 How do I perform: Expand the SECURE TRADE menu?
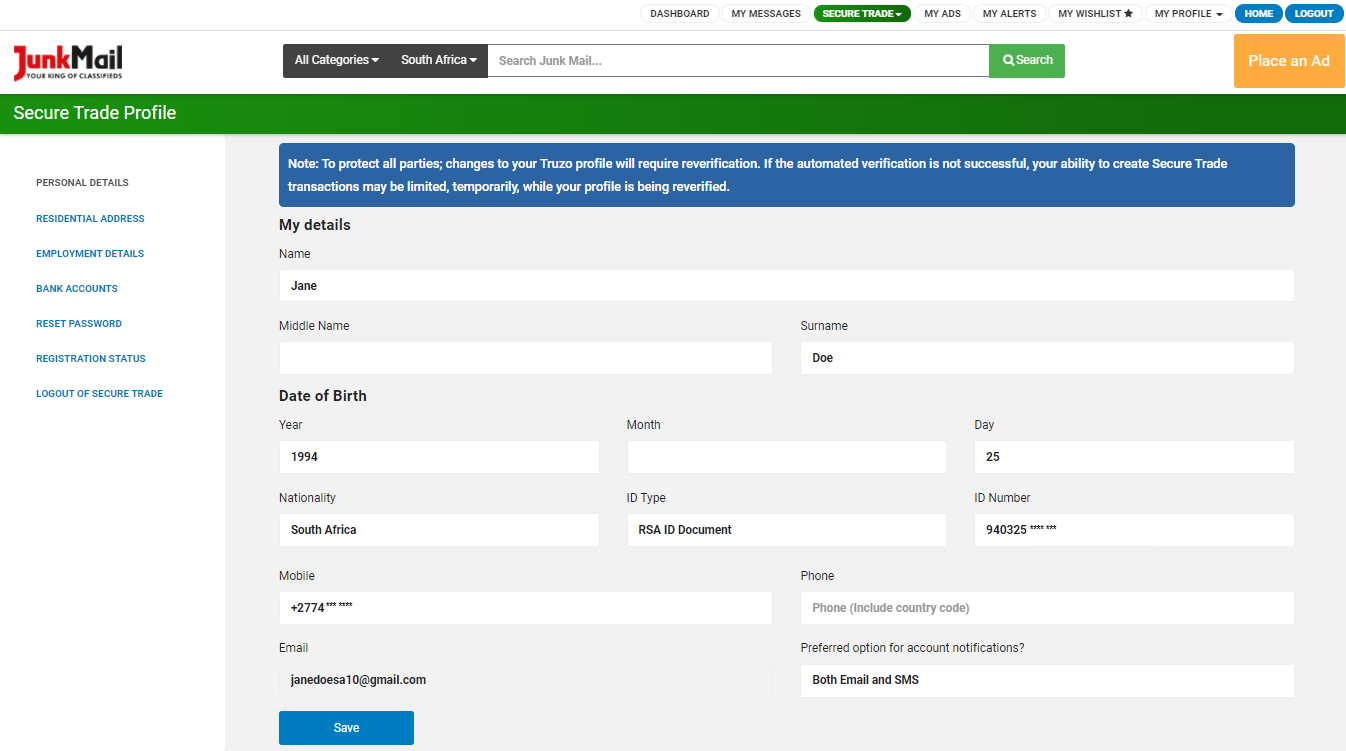pyautogui.click(x=862, y=13)
